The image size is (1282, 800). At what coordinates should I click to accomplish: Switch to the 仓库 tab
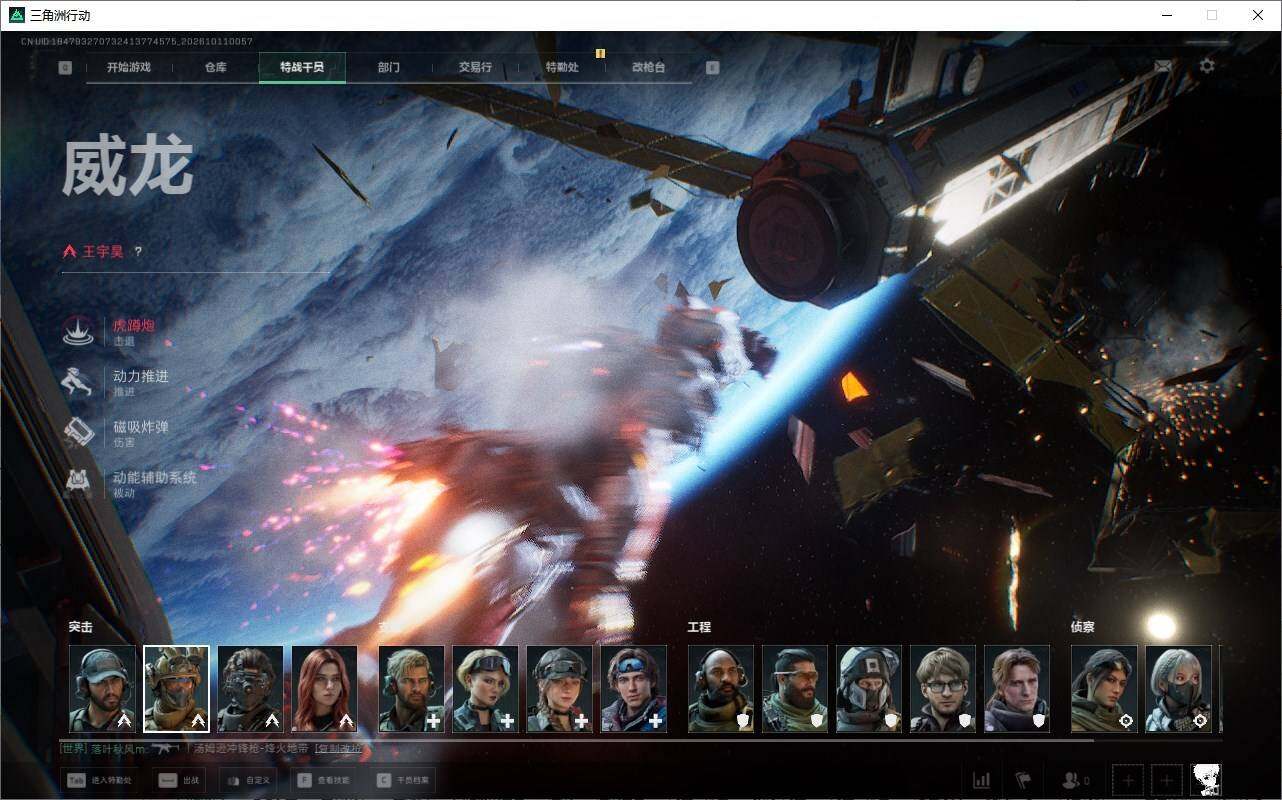pos(215,67)
